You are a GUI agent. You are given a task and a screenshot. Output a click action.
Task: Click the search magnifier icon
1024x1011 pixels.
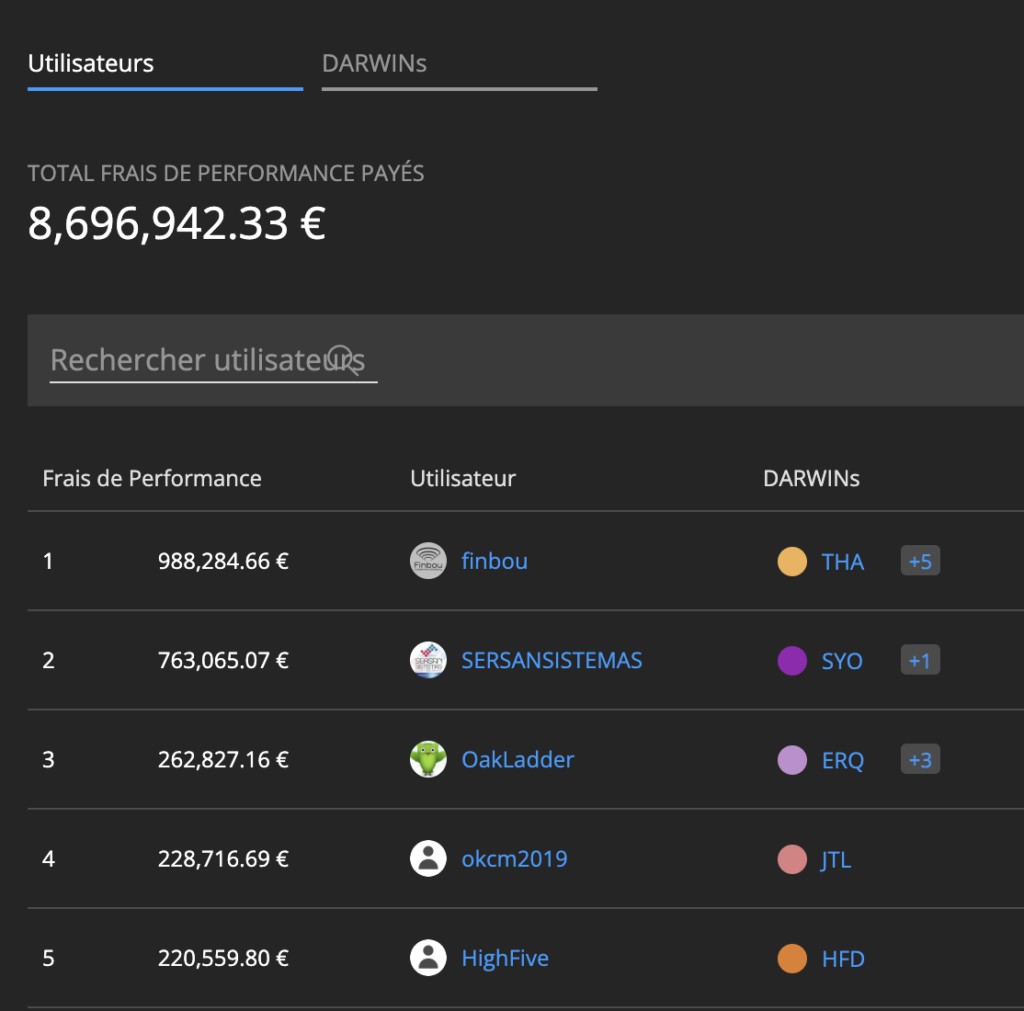click(344, 358)
